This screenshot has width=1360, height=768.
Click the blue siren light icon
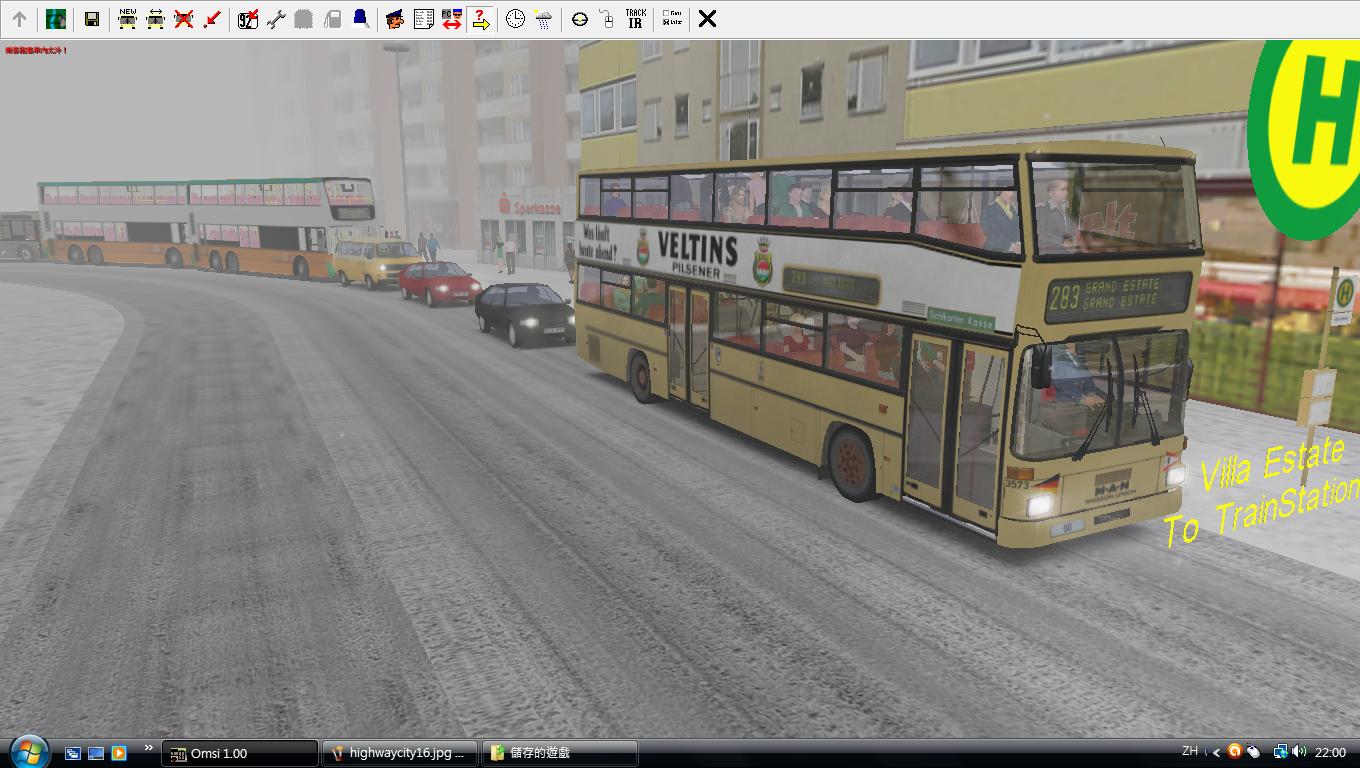360,19
